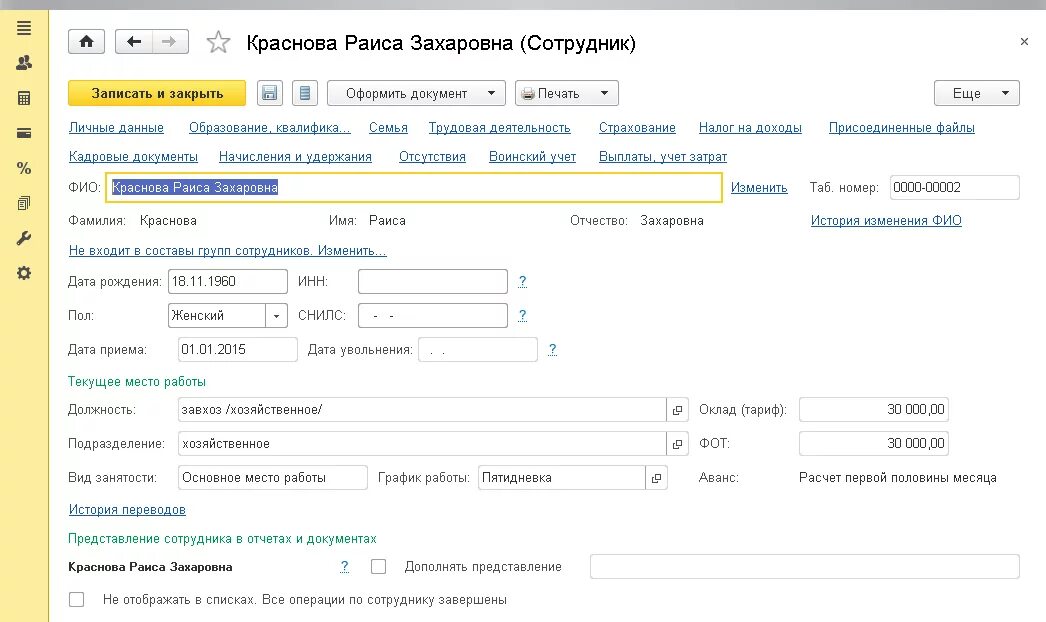The width and height of the screenshot is (1046, 622).
Task: Open the document list icon button
Action: click(x=305, y=93)
